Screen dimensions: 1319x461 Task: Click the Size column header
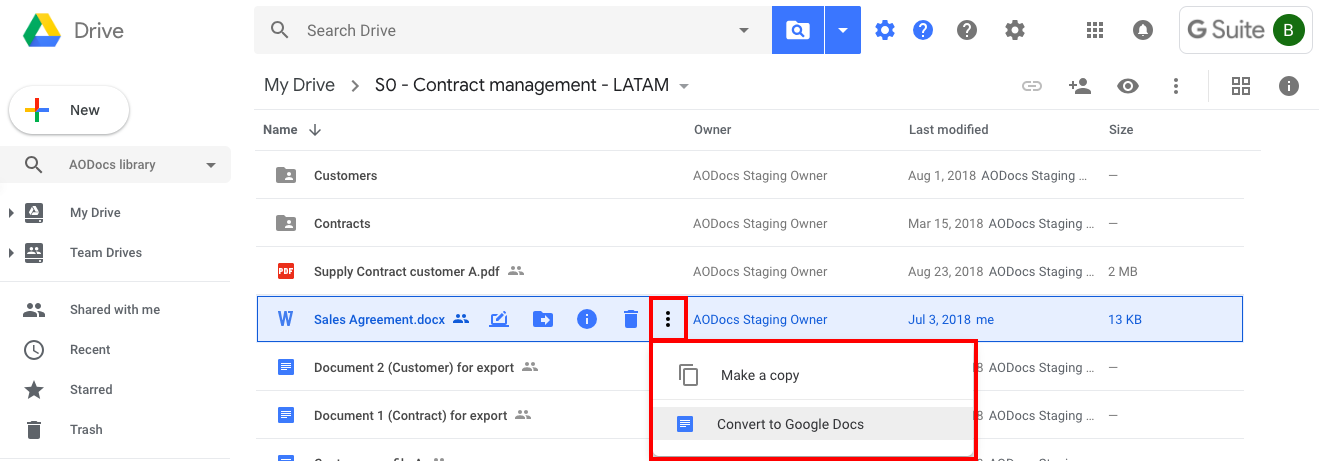[1121, 129]
